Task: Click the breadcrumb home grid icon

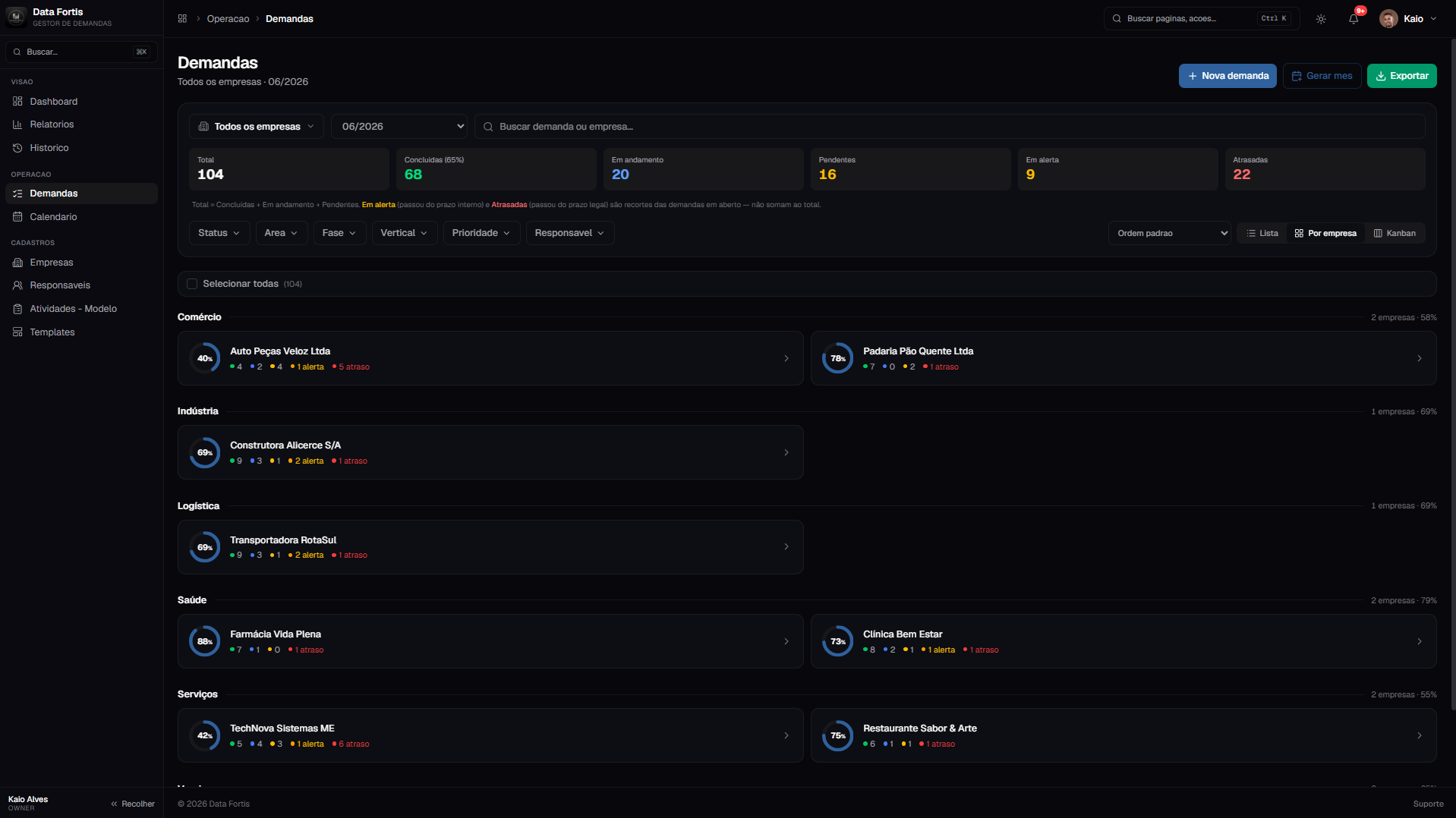Action: tap(182, 19)
